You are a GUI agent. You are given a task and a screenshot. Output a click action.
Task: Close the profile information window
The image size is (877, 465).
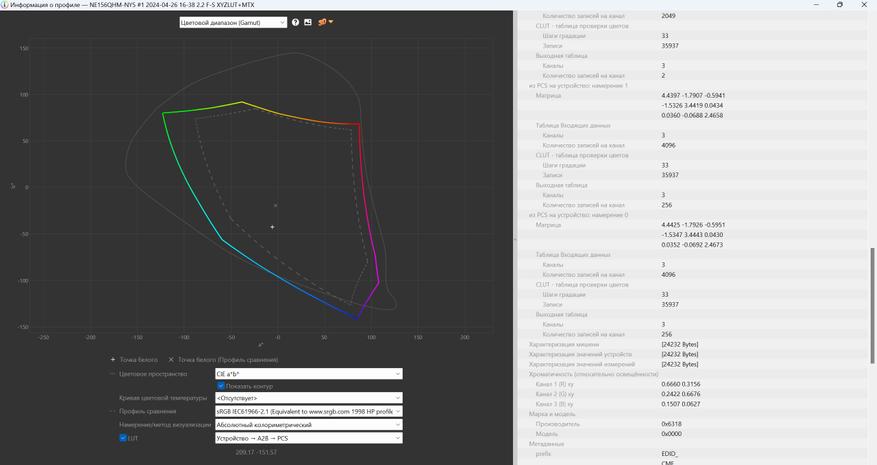pos(866,5)
